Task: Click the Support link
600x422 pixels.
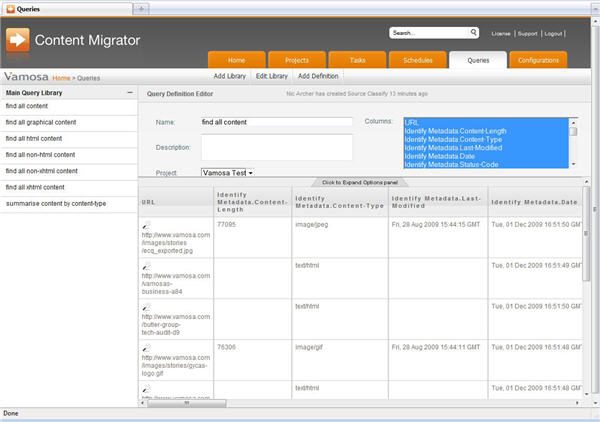Action: click(527, 34)
